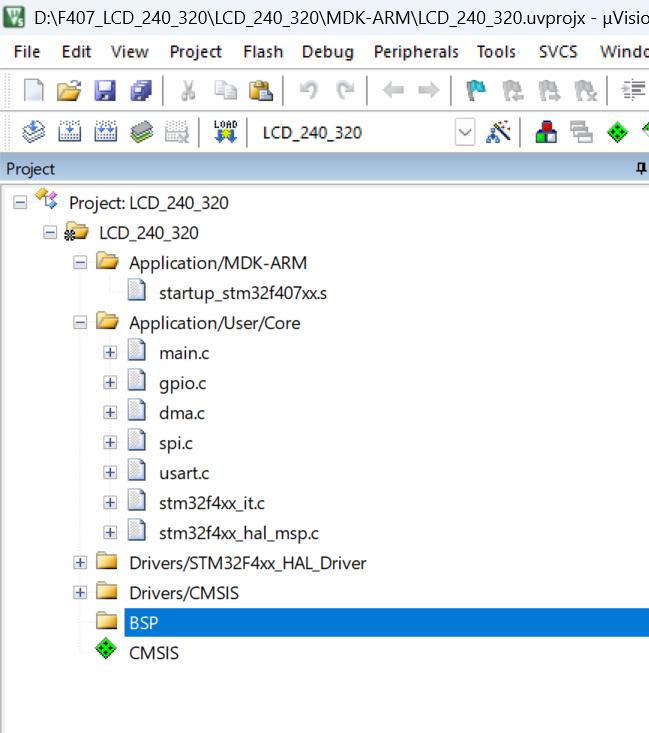Open the File menu
Viewport: 649px width, 733px height.
pos(27,51)
